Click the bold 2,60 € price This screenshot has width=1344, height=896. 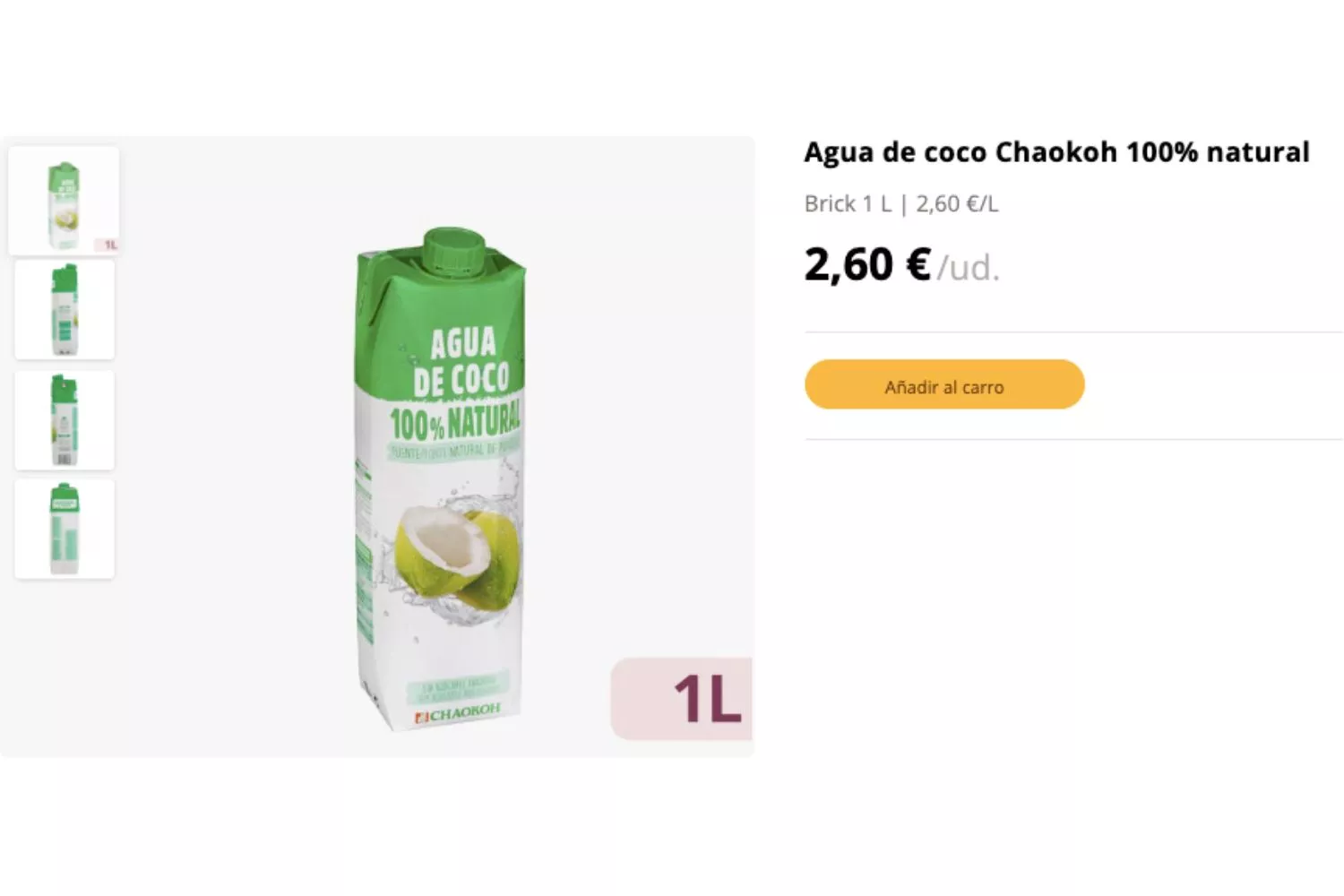(x=867, y=264)
